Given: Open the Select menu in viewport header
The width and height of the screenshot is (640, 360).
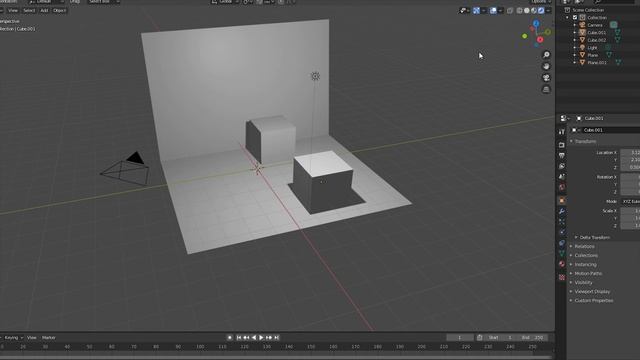Looking at the screenshot, I should pos(29,10).
